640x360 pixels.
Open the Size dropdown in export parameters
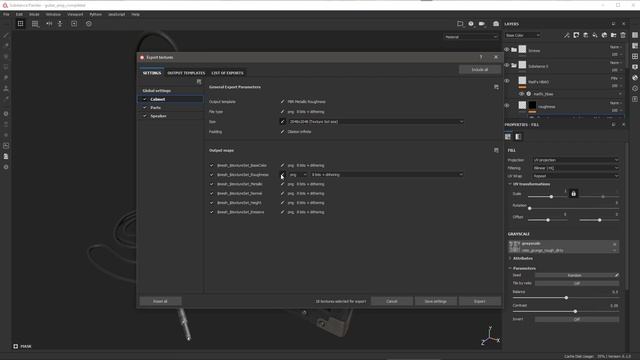click(x=376, y=122)
